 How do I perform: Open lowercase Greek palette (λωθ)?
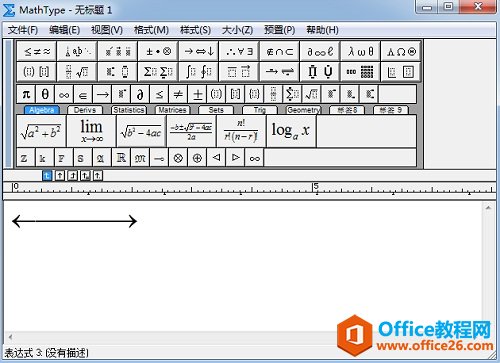360,51
